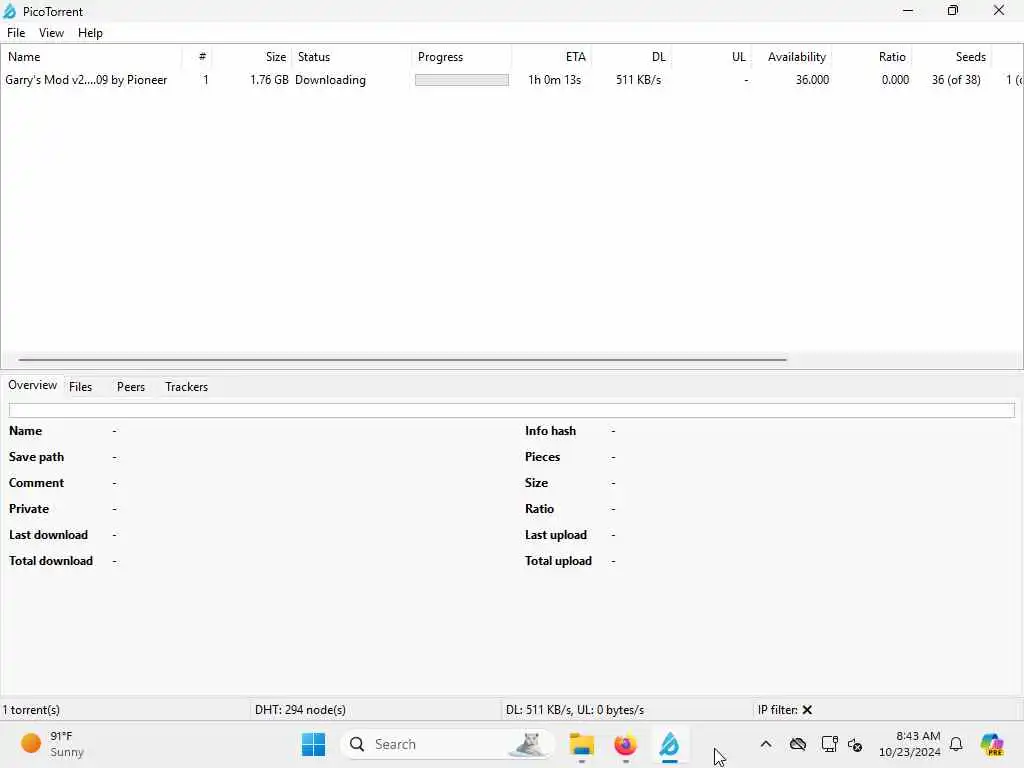
Task: Sort torrents by Size column header
Action: 252,57
